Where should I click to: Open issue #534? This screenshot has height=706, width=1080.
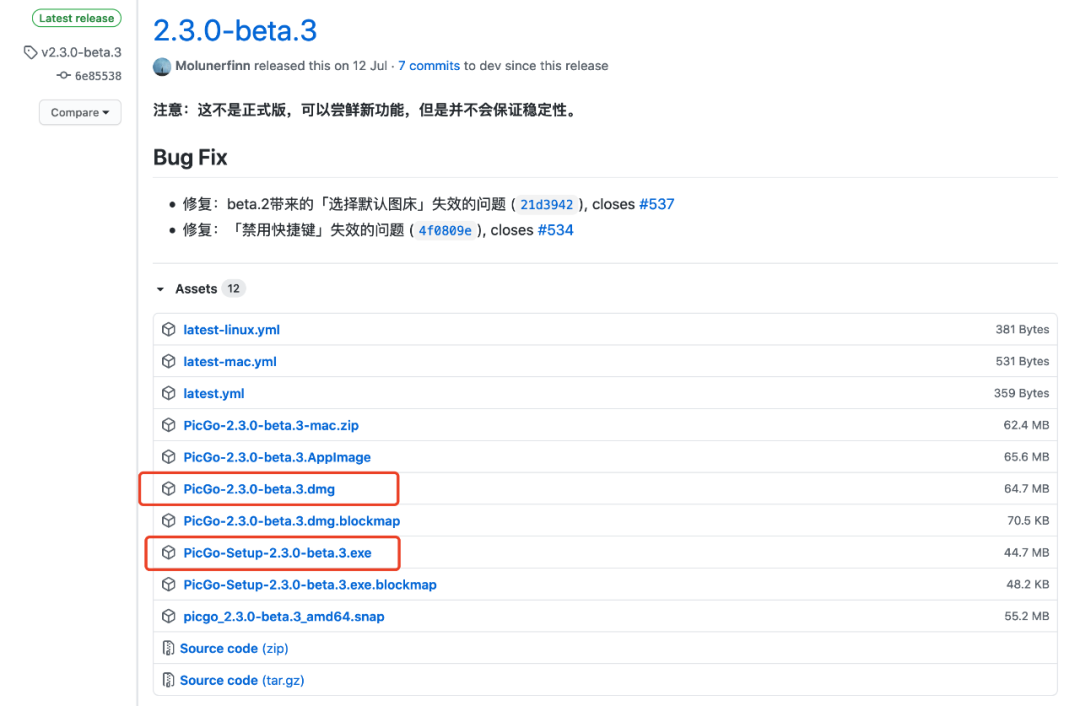pos(555,230)
